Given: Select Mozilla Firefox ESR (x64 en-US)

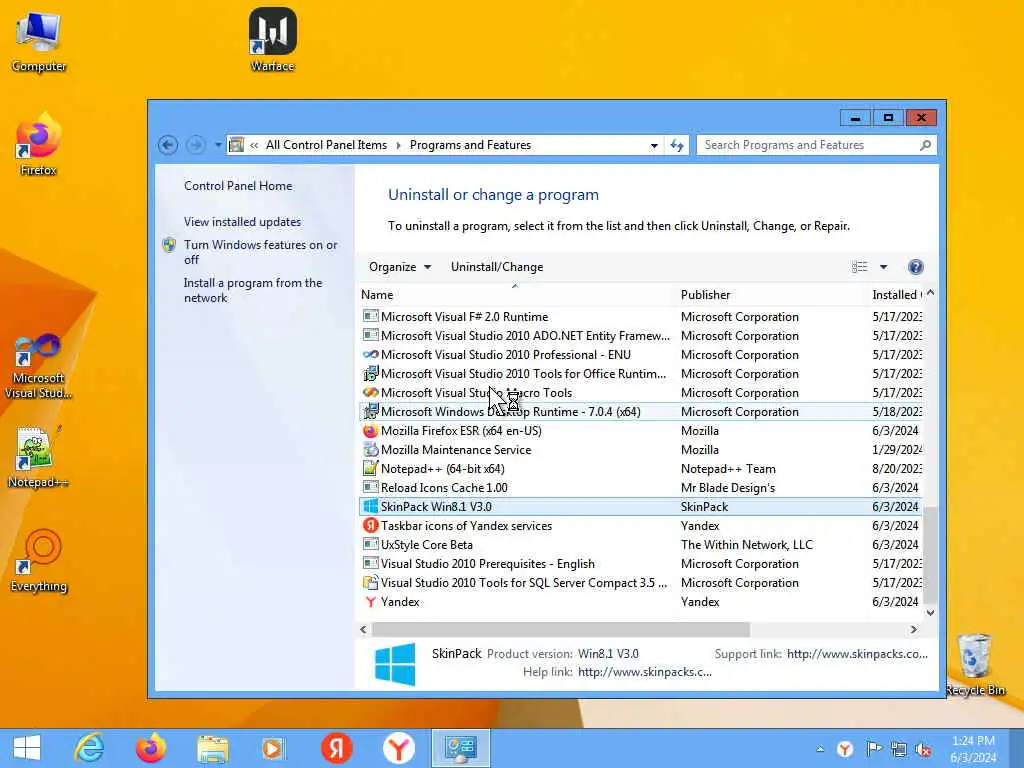Looking at the screenshot, I should point(640,431).
